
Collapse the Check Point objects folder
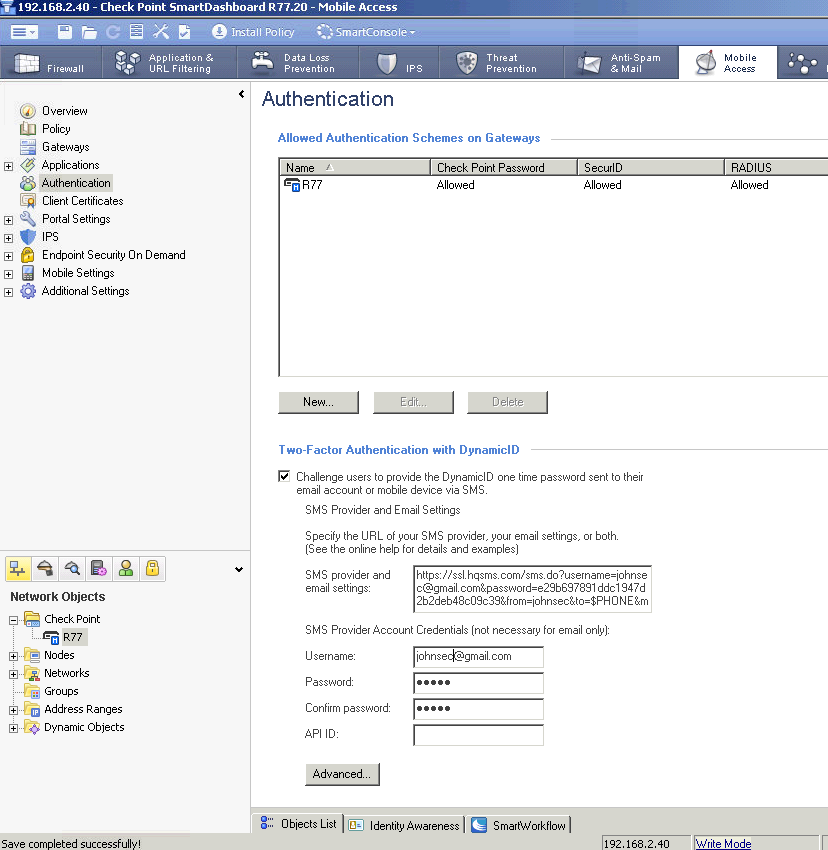pyautogui.click(x=14, y=620)
